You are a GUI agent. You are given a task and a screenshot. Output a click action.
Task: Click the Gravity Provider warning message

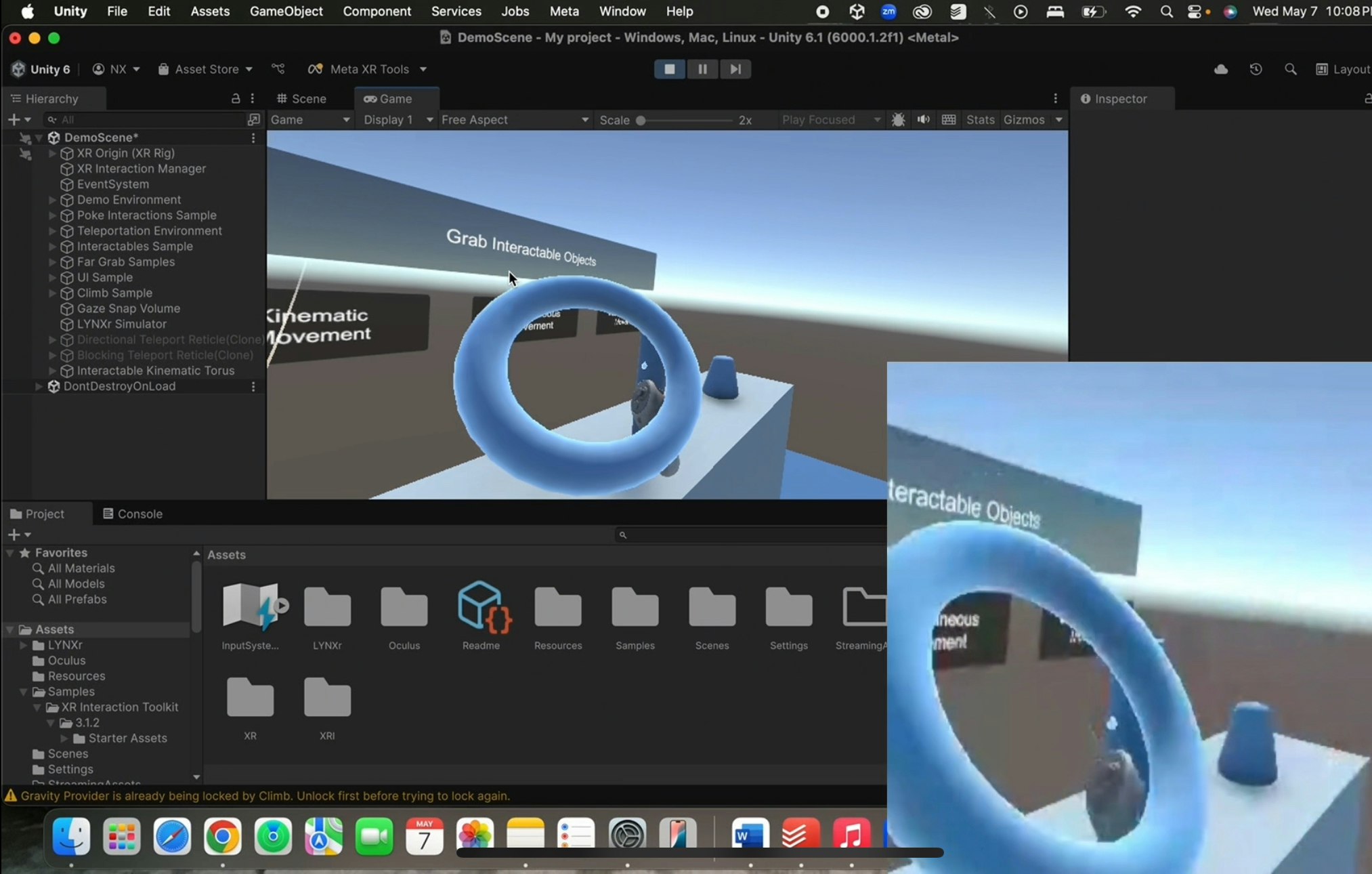(x=265, y=796)
